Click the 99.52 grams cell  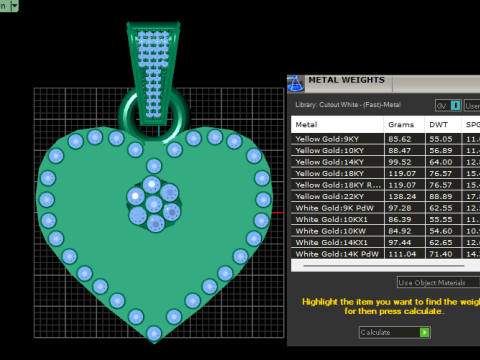404,162
